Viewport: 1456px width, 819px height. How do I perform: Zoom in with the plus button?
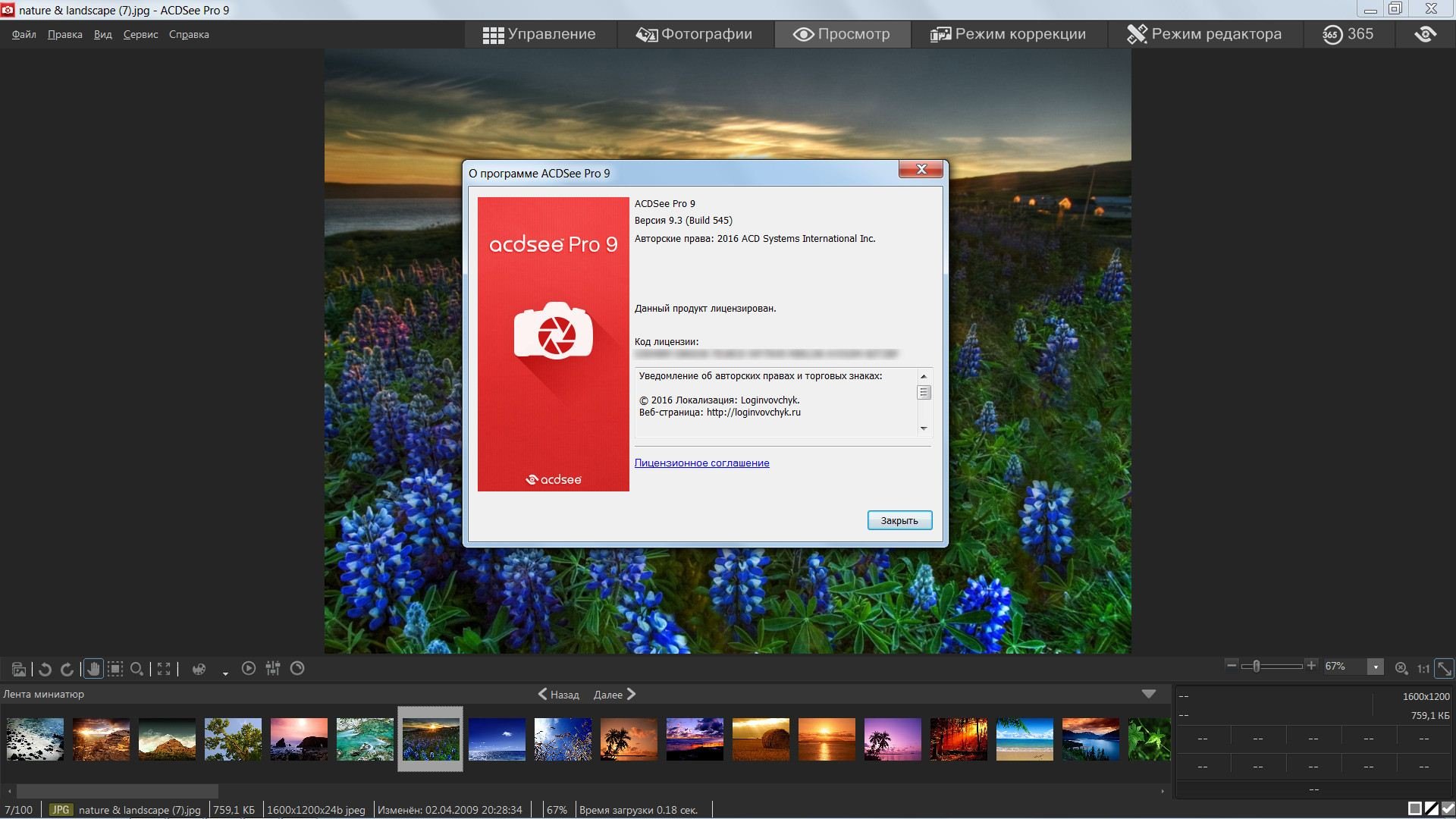(x=1311, y=665)
